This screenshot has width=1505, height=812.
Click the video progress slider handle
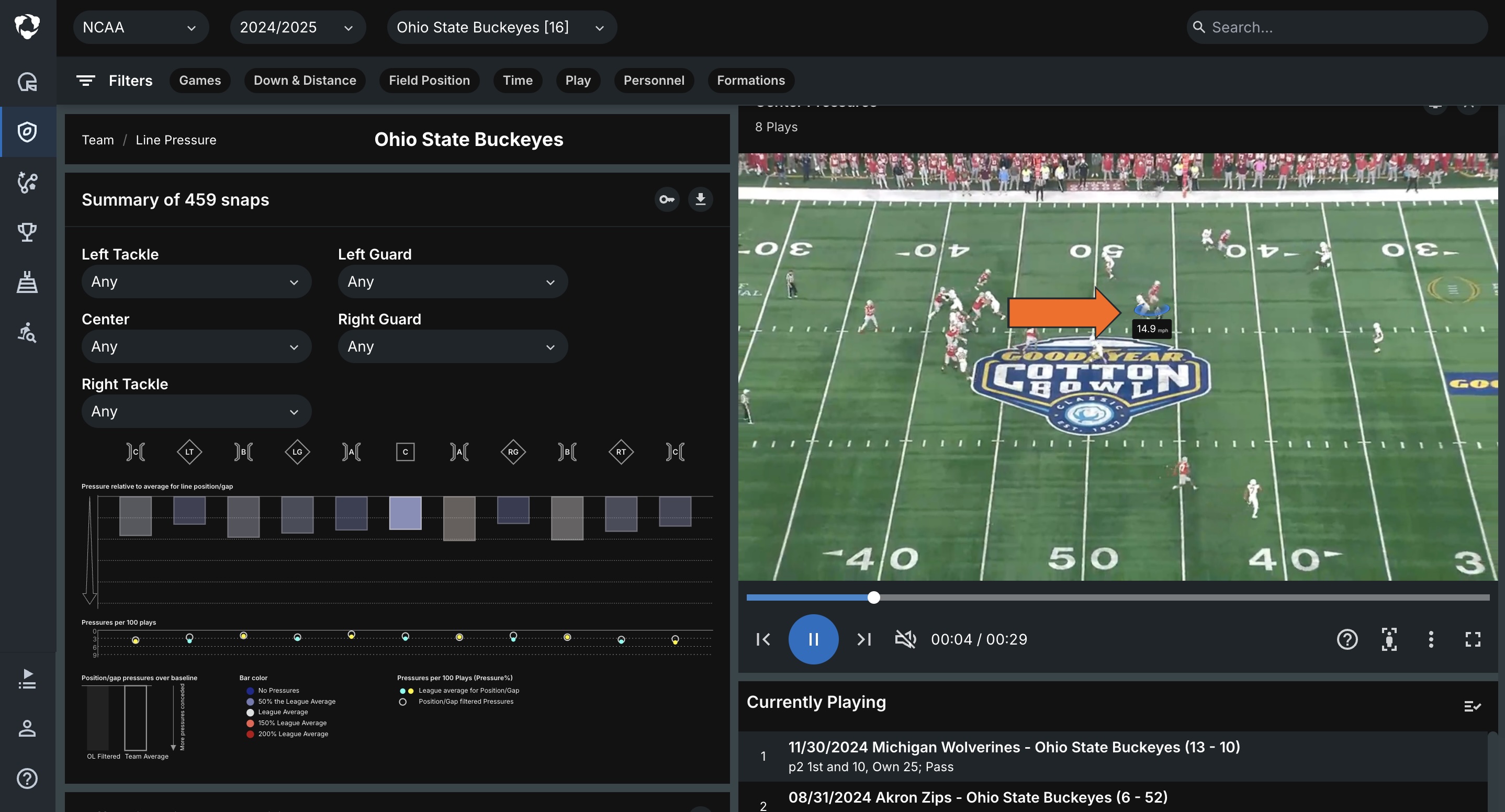pyautogui.click(x=873, y=597)
